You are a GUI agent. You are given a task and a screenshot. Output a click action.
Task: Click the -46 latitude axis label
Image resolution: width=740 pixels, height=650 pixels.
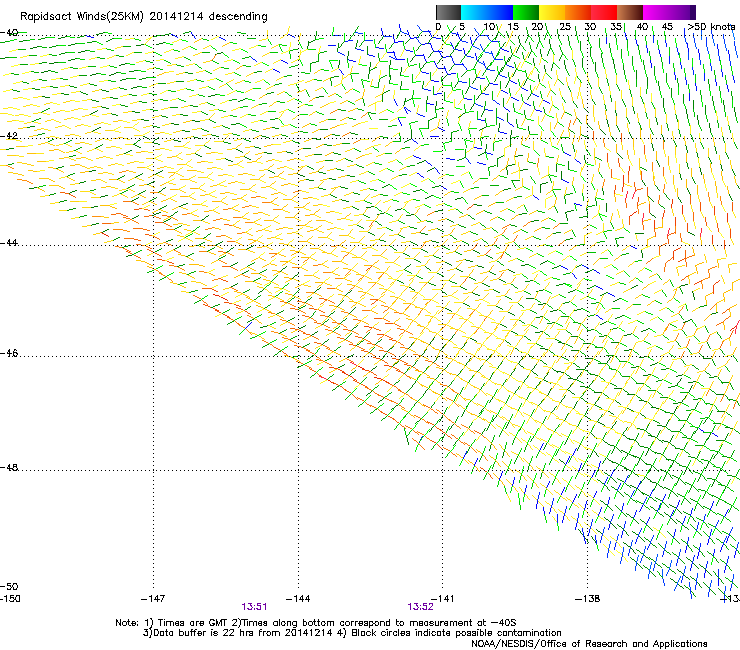(9, 354)
